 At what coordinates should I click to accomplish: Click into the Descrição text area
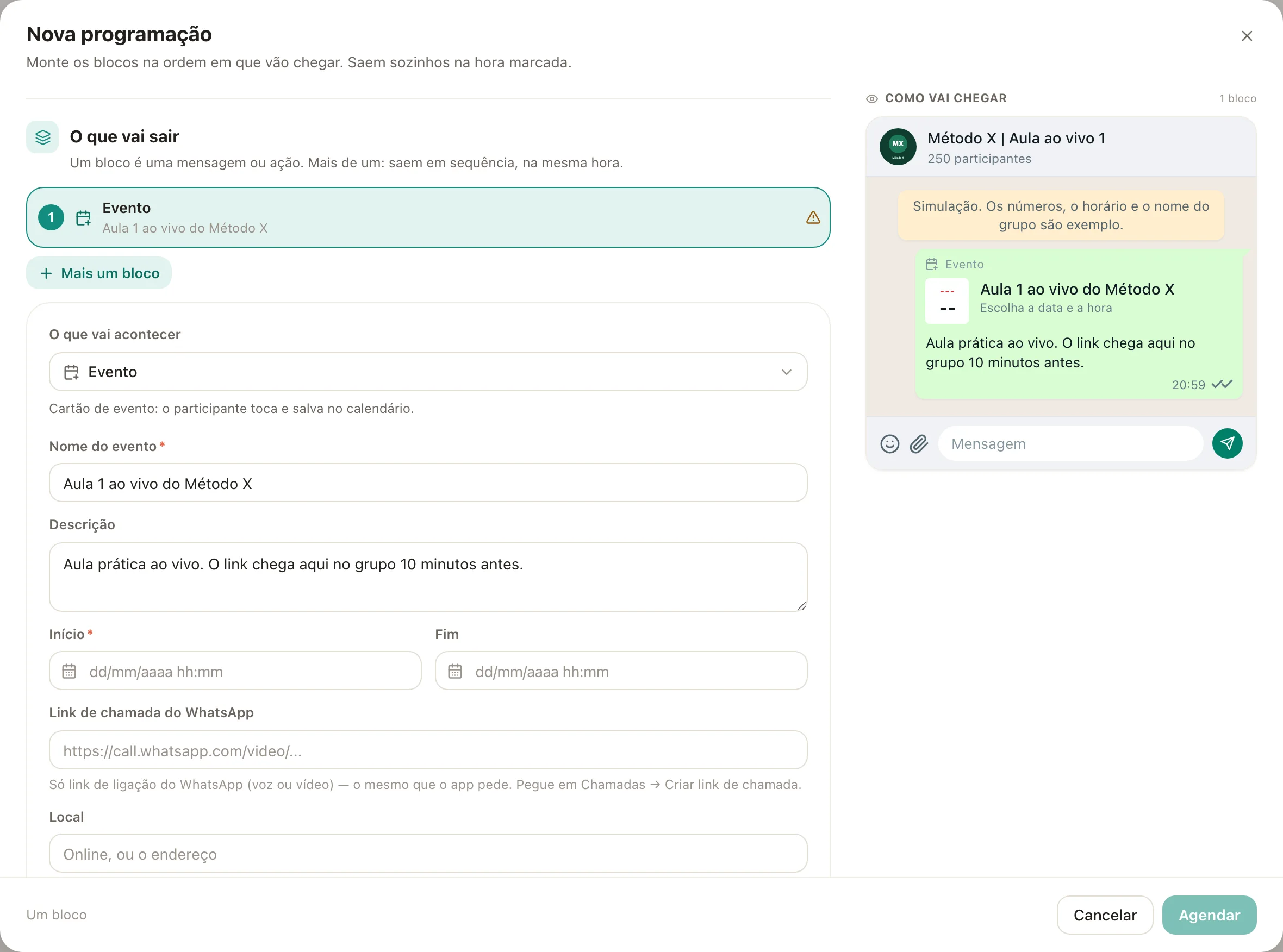428,577
